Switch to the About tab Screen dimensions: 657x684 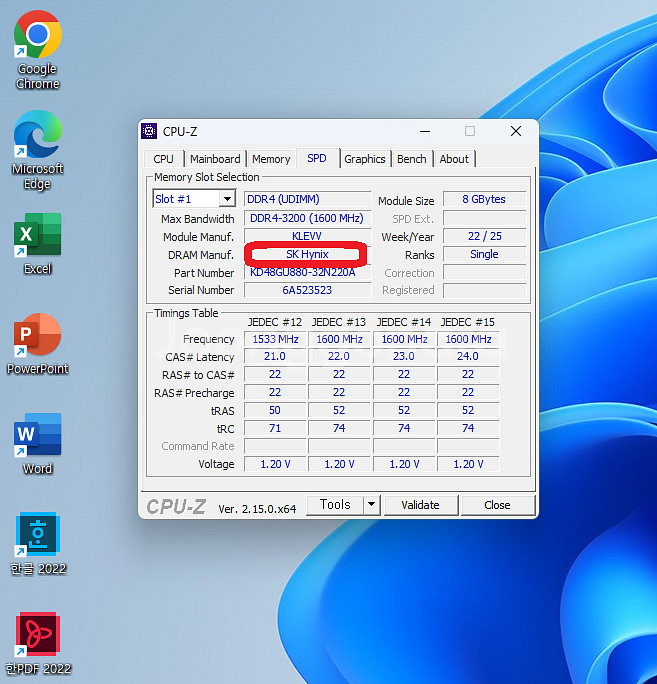(x=454, y=159)
